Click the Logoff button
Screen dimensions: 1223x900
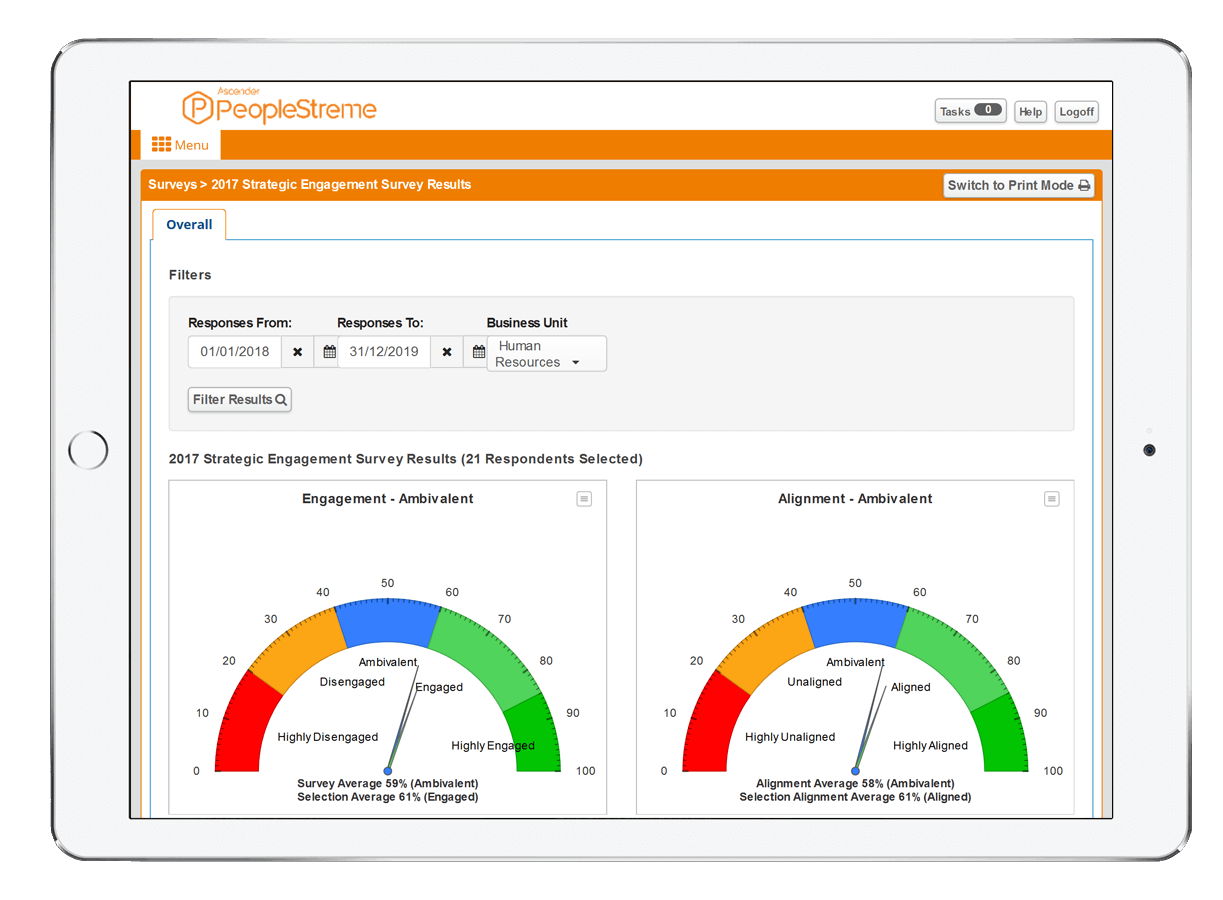point(1076,112)
